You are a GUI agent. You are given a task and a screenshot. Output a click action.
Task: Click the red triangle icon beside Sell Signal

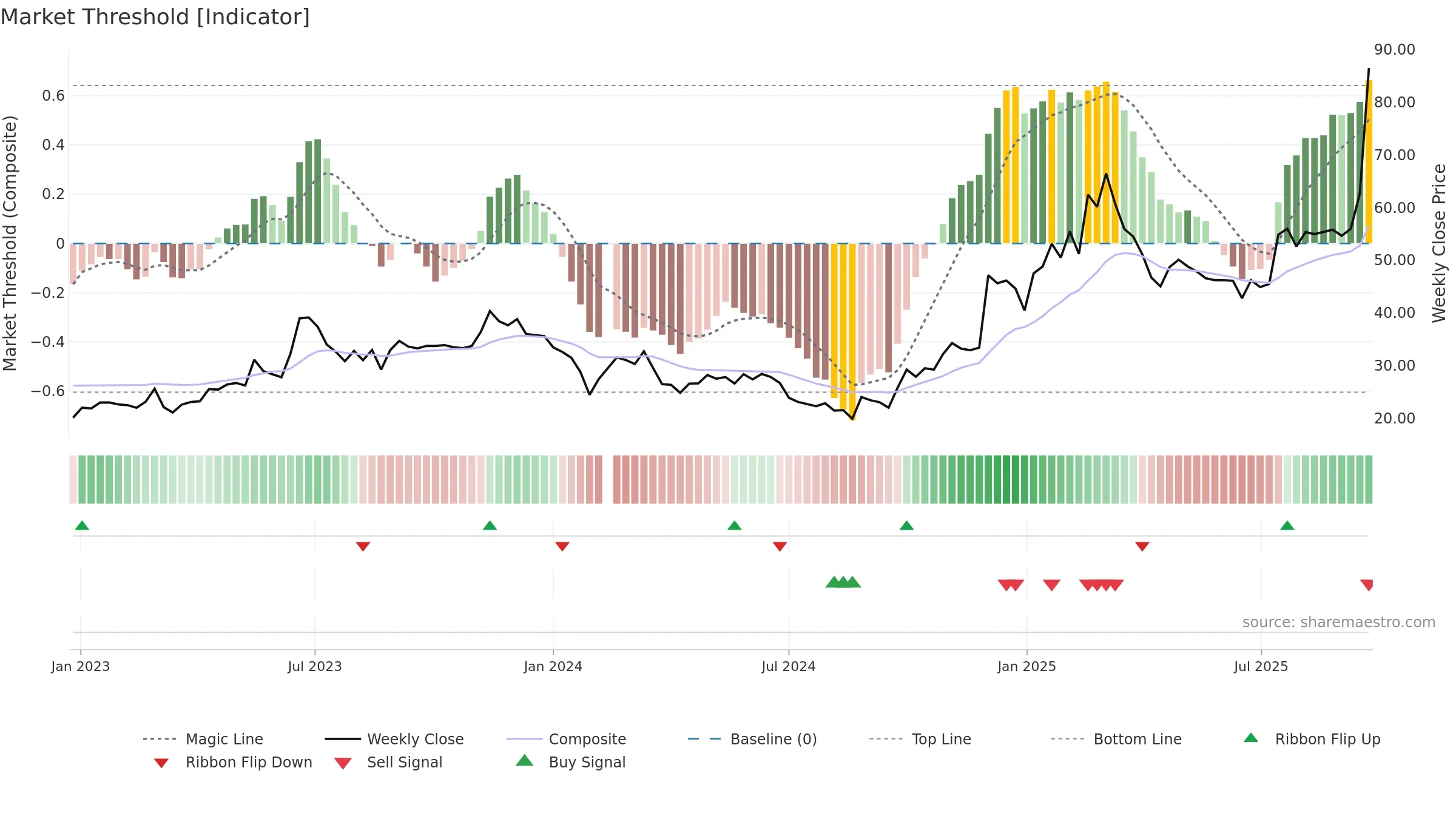[x=343, y=763]
